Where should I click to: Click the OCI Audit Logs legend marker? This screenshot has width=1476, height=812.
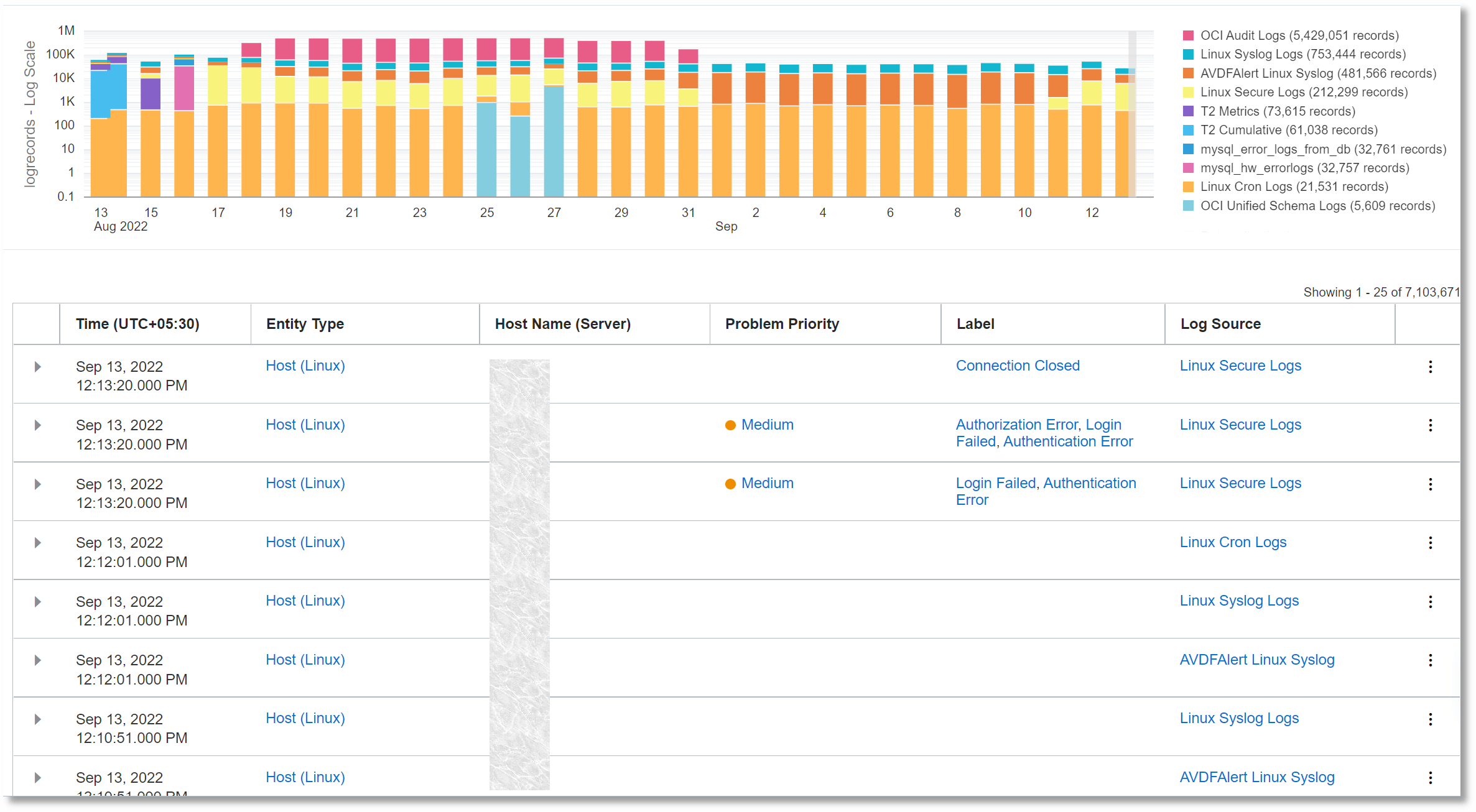coord(1189,35)
